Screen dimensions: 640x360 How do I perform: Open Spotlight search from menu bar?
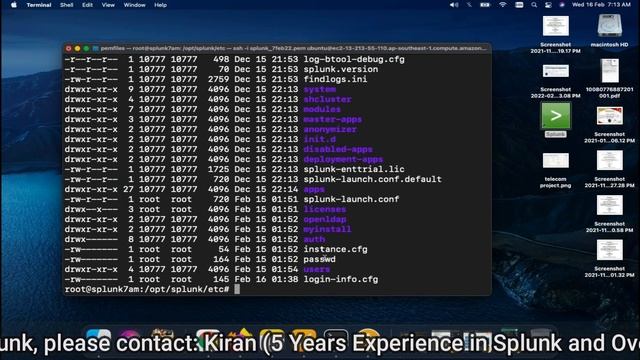(534, 5)
